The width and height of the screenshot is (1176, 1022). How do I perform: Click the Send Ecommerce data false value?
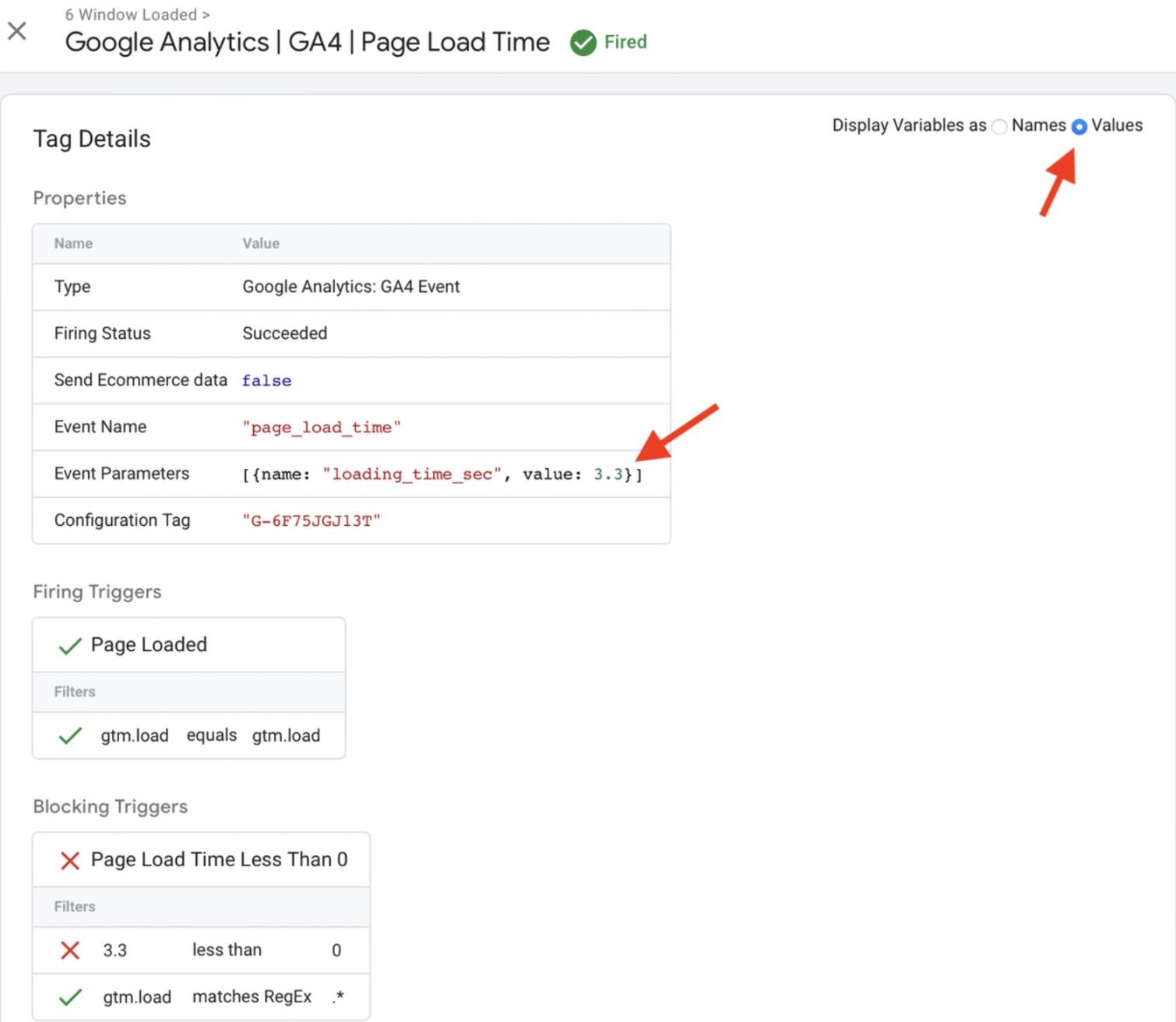(266, 381)
